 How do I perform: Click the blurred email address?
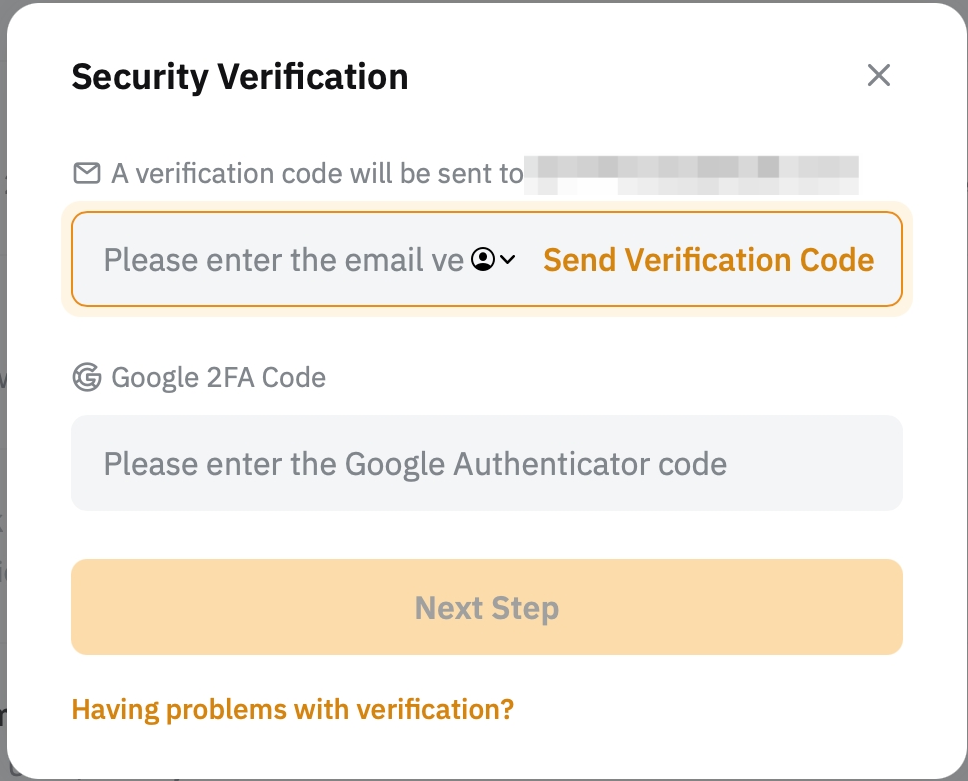[691, 174]
